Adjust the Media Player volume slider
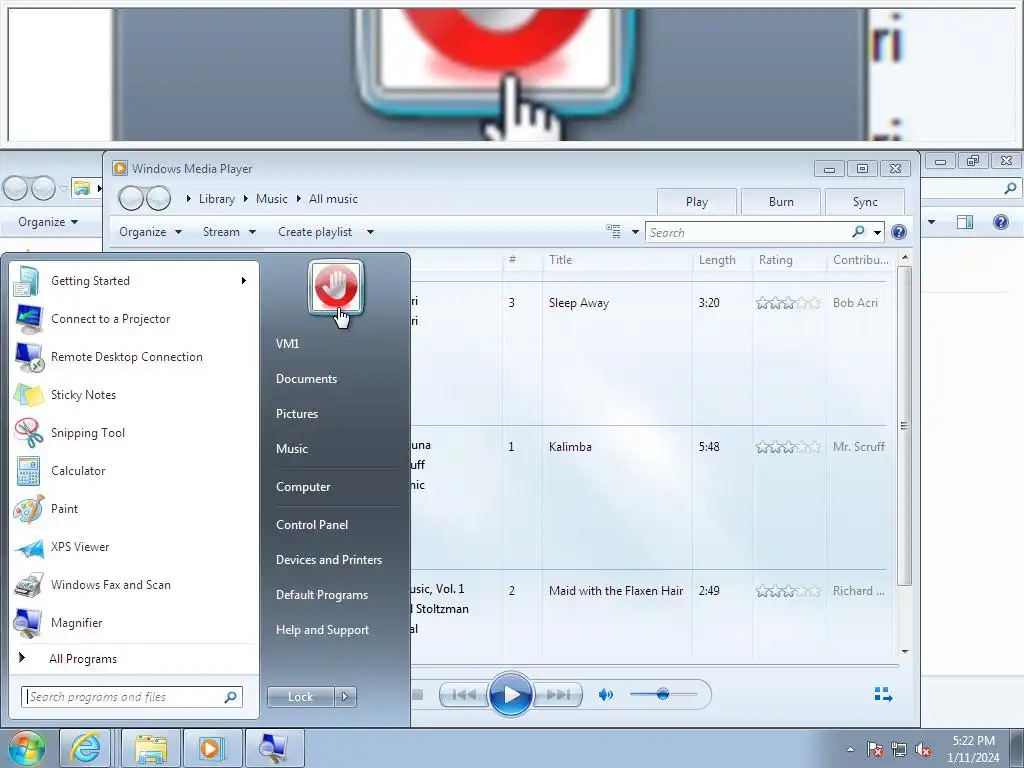Viewport: 1024px width, 768px height. (x=663, y=694)
